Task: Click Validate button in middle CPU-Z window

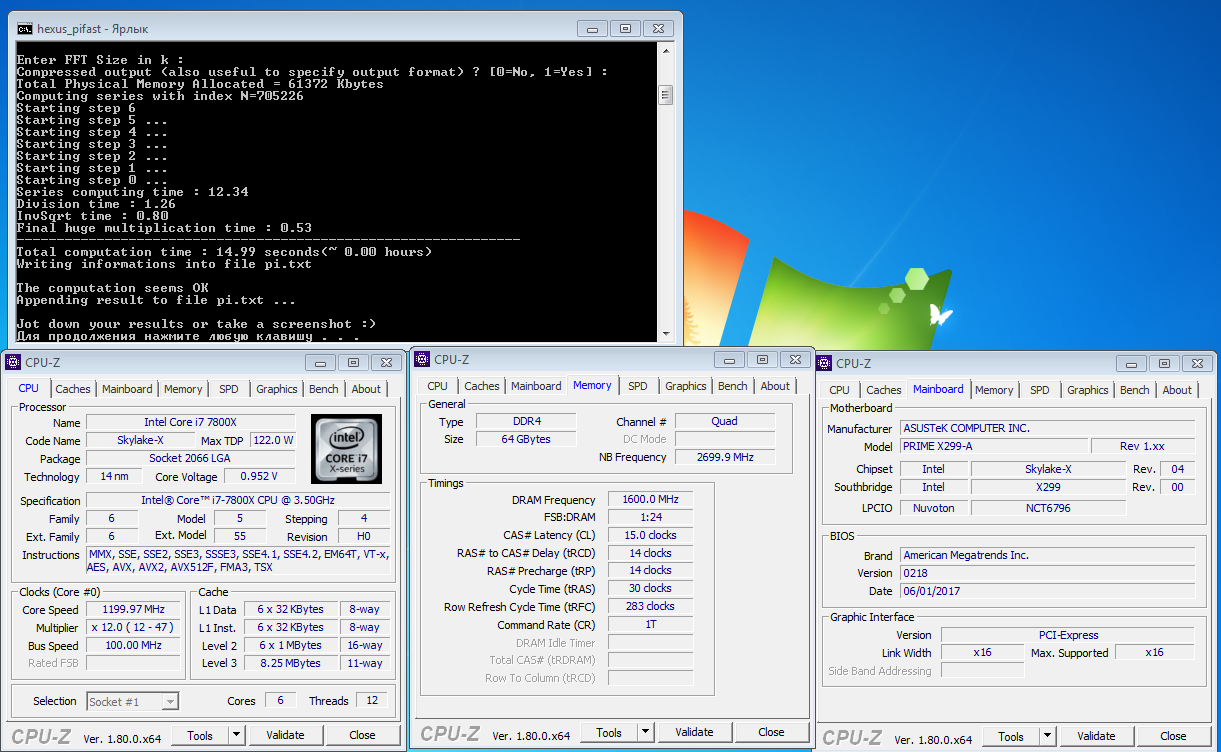Action: pos(694,732)
